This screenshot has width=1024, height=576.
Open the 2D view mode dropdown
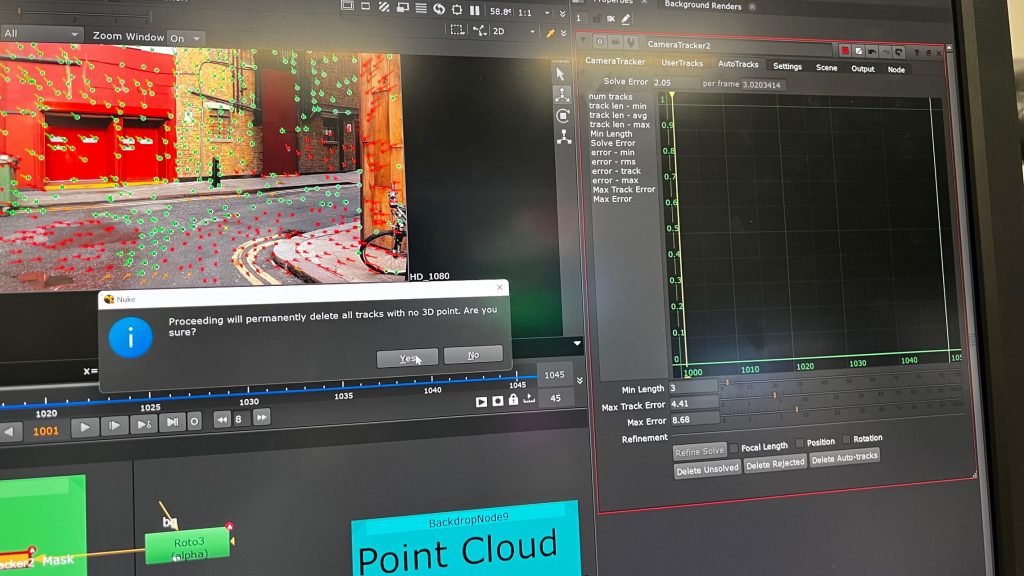click(514, 31)
